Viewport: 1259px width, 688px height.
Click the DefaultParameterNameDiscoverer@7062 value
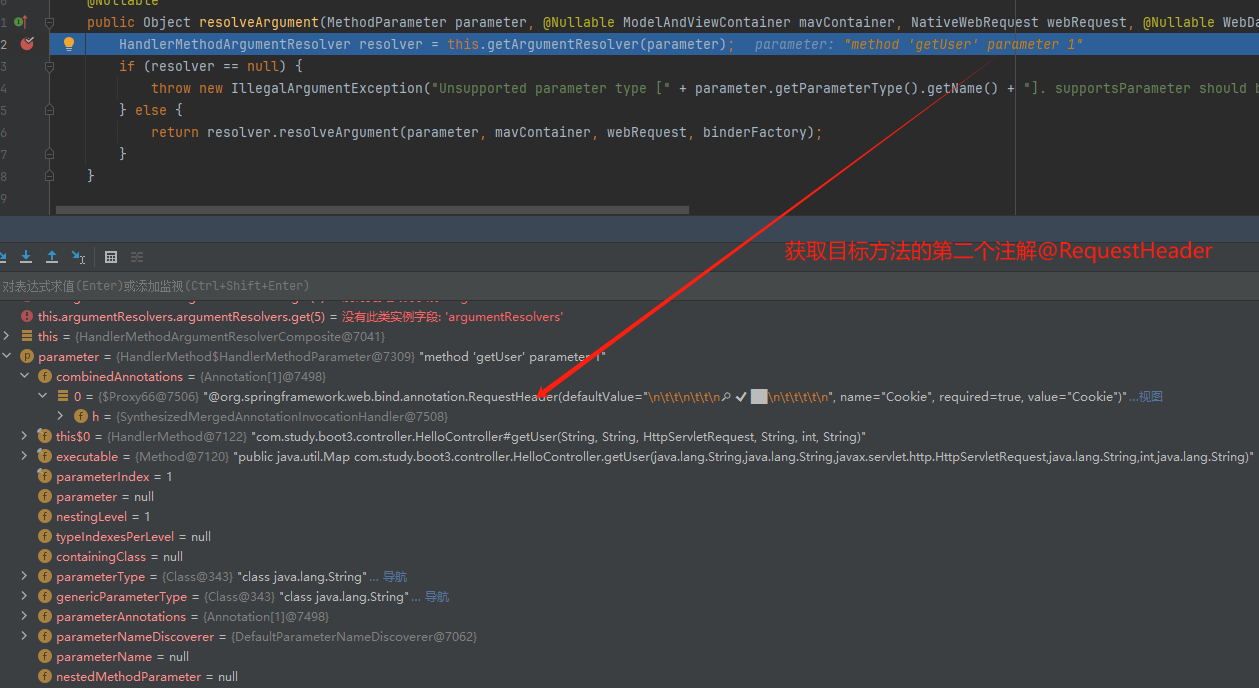354,637
